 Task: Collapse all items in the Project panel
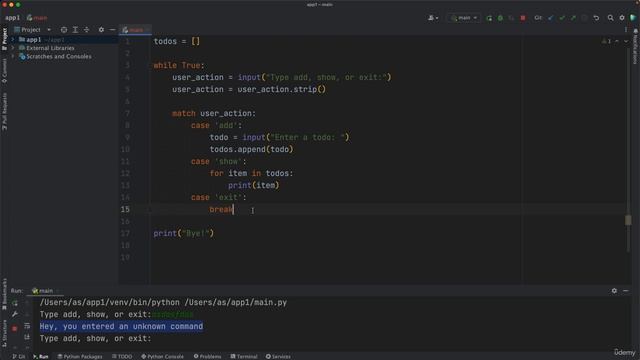87,30
